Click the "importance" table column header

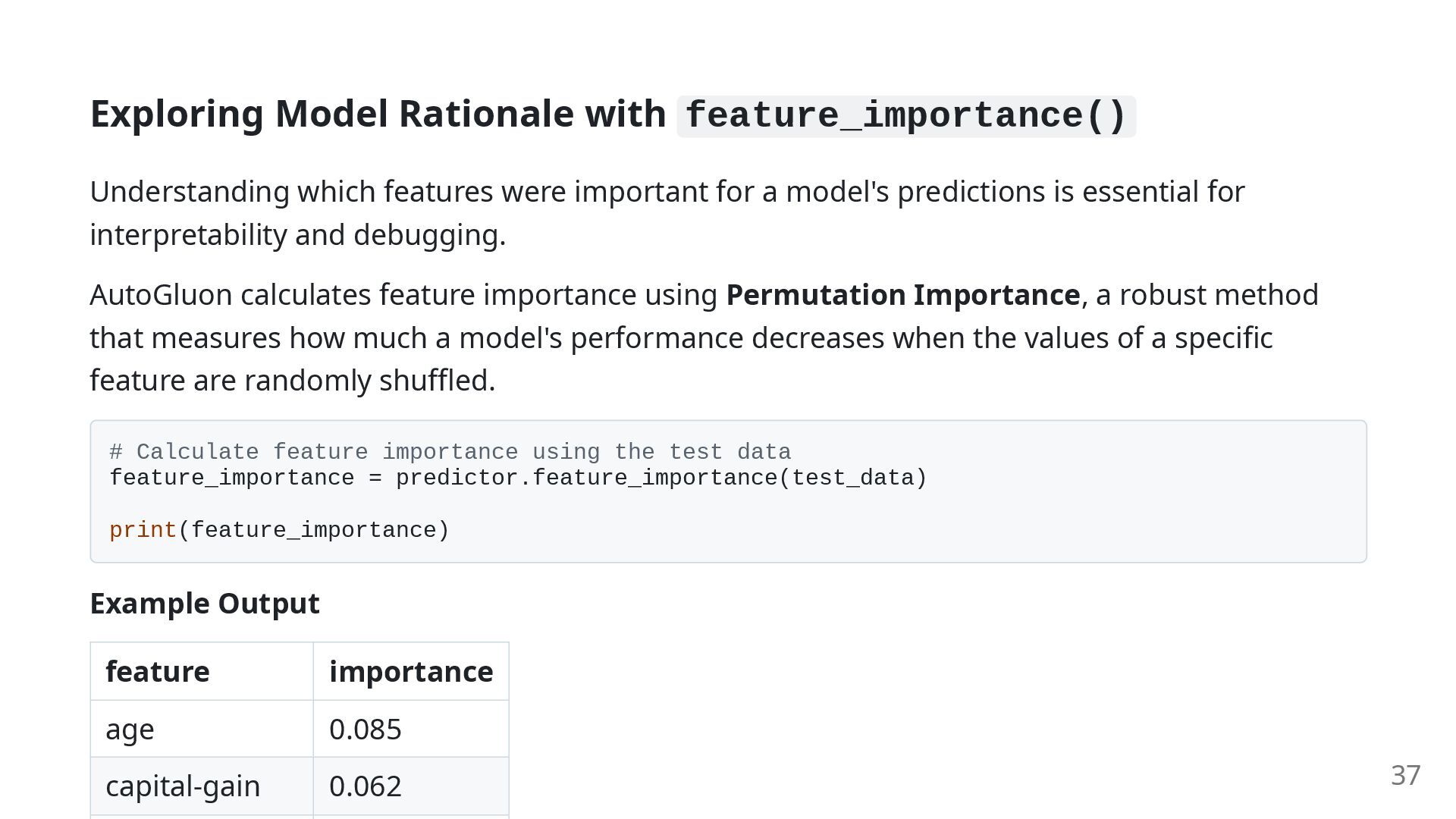[411, 671]
